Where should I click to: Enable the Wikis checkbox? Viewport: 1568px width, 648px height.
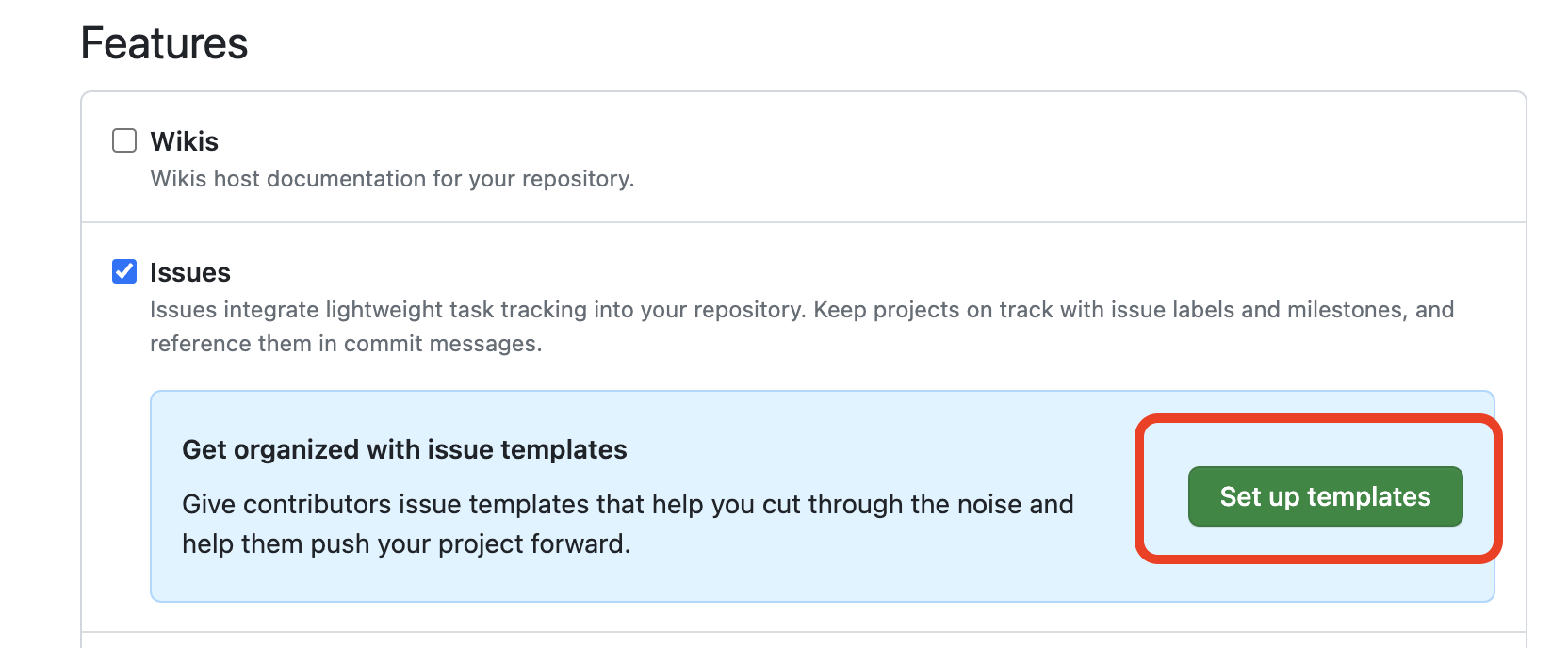(124, 141)
